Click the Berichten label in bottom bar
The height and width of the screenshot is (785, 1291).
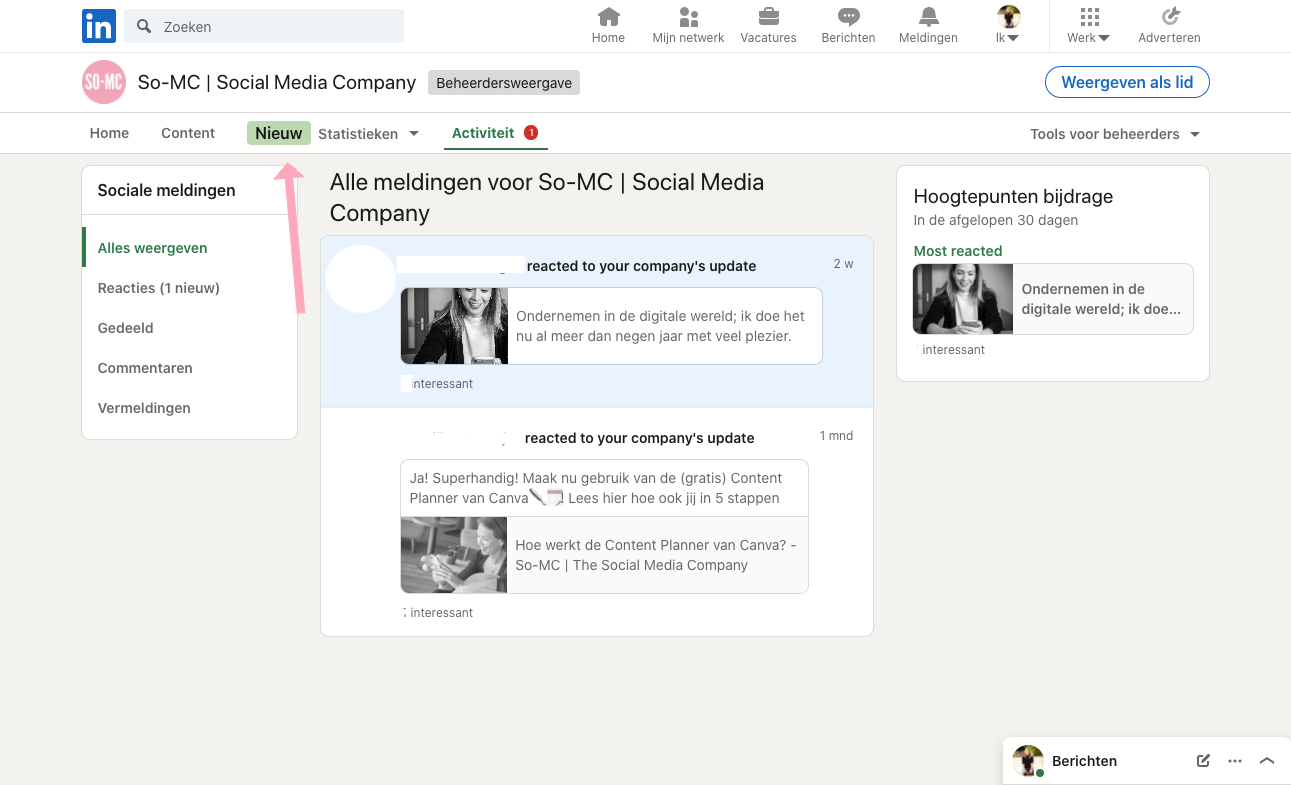1084,761
